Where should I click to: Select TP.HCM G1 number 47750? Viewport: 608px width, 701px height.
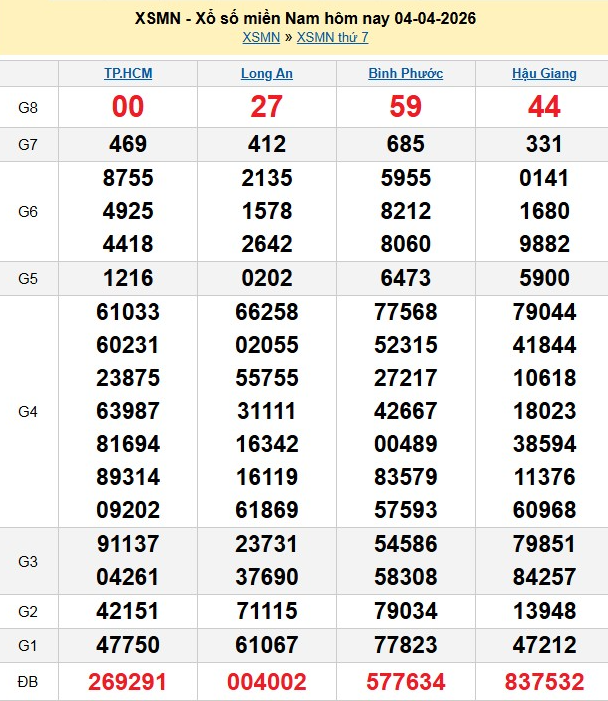click(x=128, y=645)
